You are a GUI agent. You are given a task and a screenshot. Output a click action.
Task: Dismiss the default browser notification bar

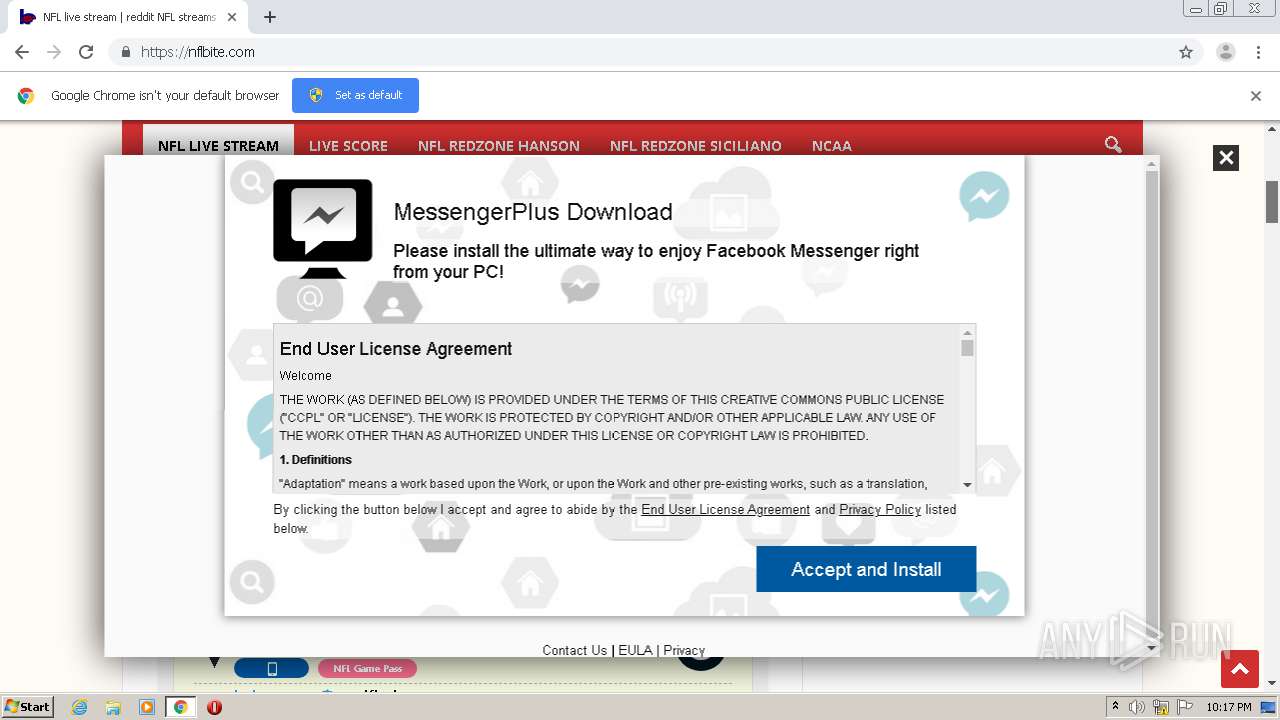click(1256, 96)
